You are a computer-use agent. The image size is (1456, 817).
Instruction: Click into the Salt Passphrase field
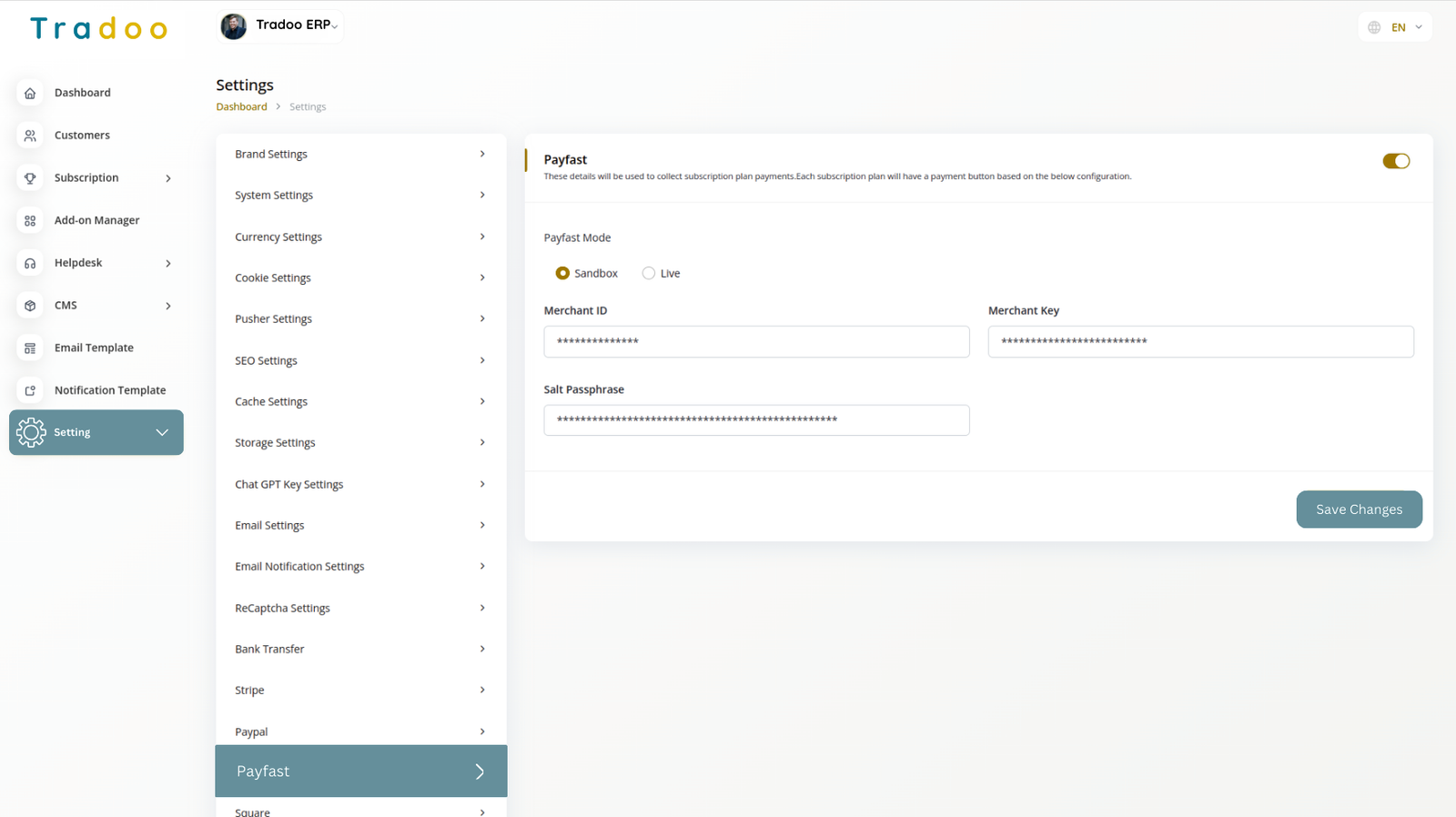pos(756,420)
